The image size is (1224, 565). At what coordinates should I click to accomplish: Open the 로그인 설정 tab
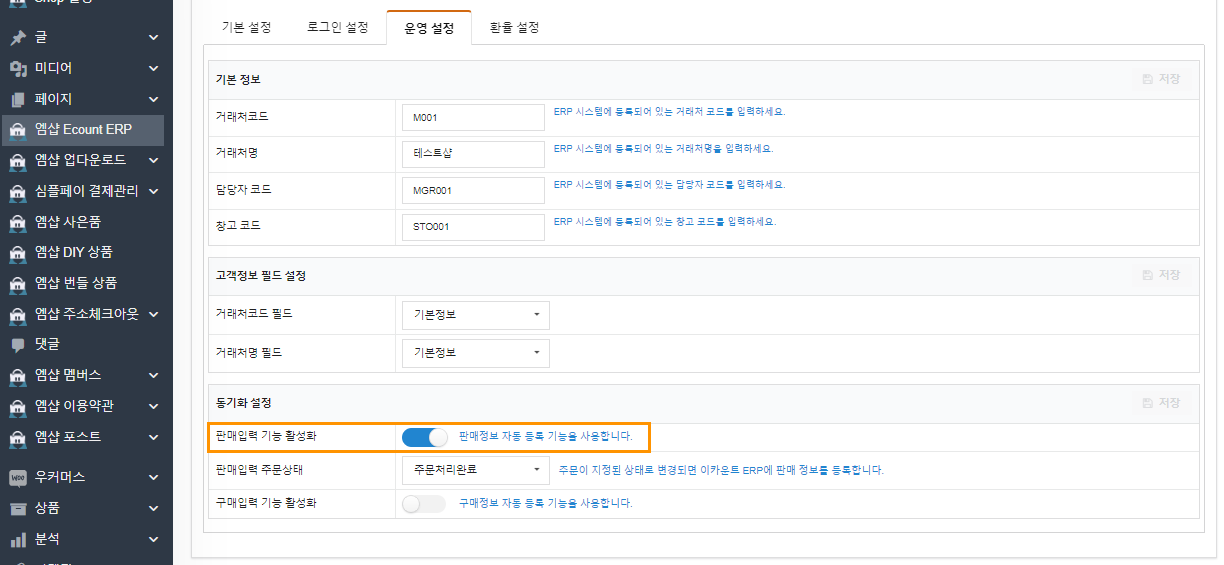[x=337, y=28]
